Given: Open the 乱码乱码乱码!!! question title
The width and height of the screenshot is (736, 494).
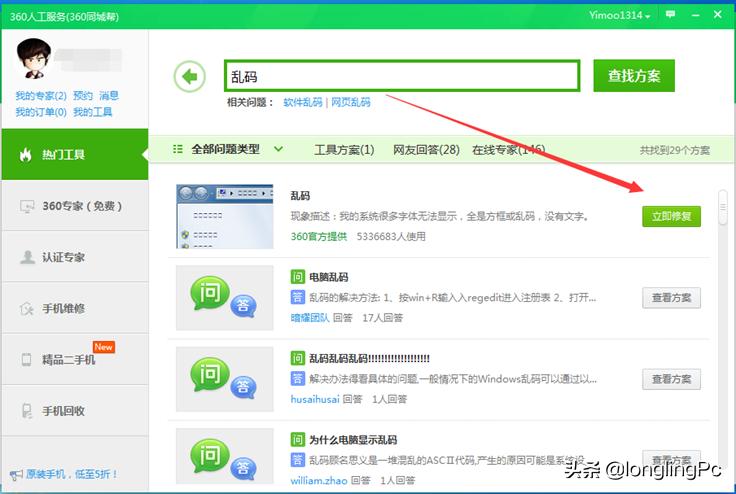Looking at the screenshot, I should point(369,358).
